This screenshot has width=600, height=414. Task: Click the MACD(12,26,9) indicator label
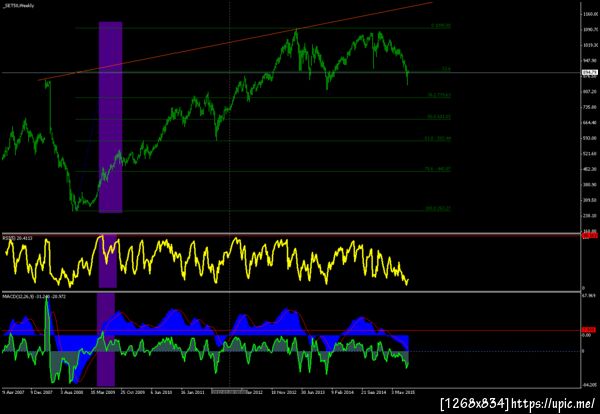pyautogui.click(x=34, y=296)
